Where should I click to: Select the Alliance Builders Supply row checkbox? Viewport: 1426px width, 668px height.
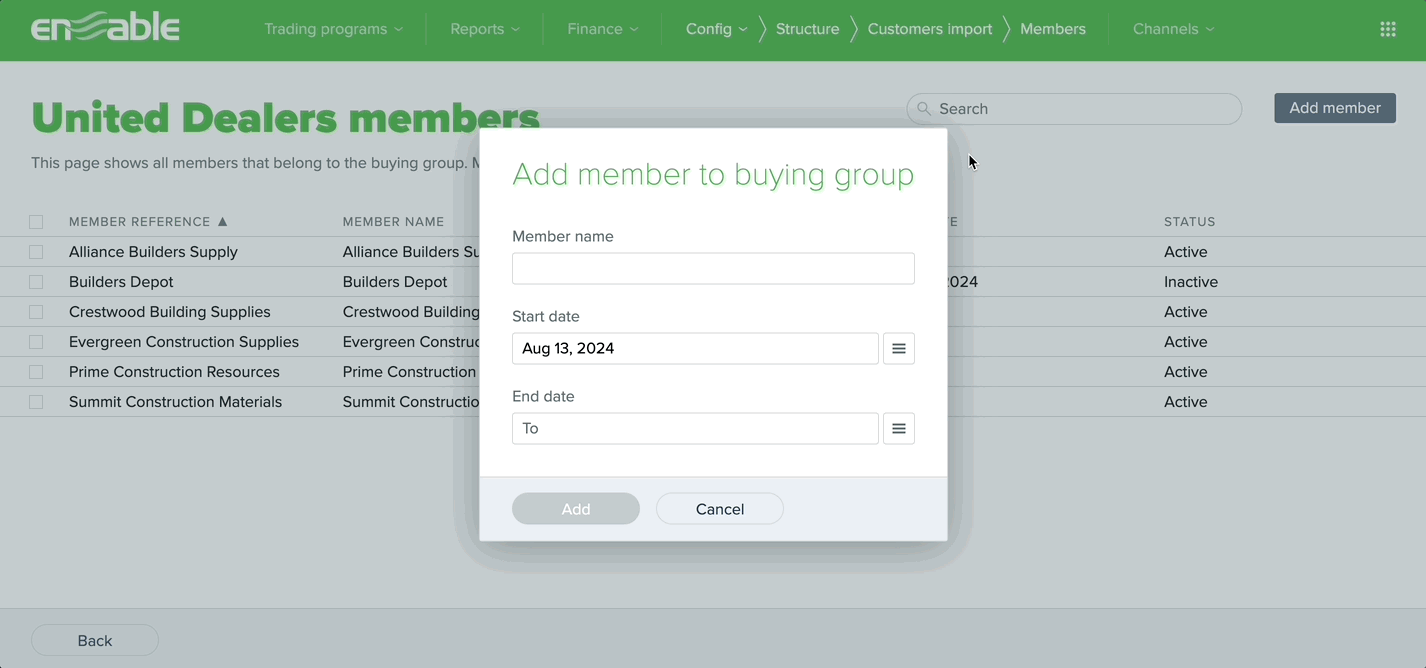[36, 252]
